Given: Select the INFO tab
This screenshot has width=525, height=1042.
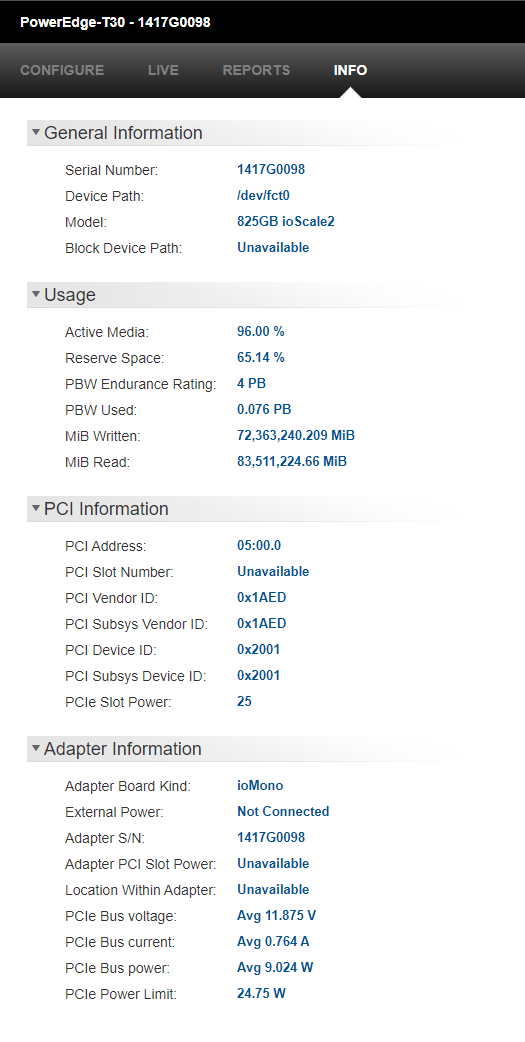Looking at the screenshot, I should pos(350,70).
